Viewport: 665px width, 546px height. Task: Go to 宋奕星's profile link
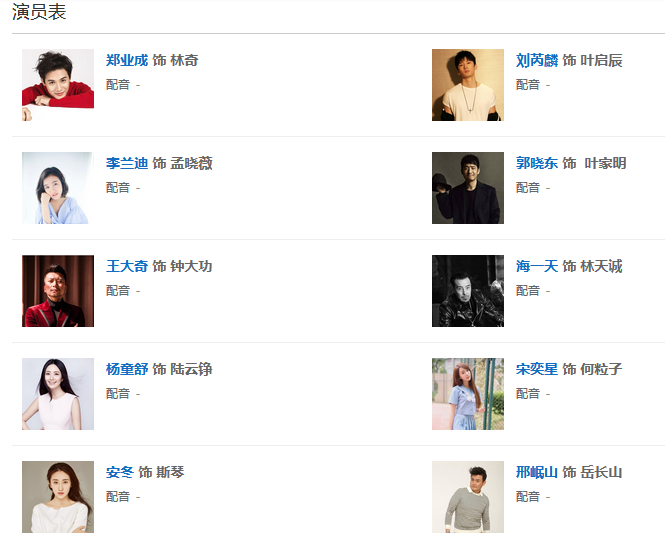click(537, 370)
